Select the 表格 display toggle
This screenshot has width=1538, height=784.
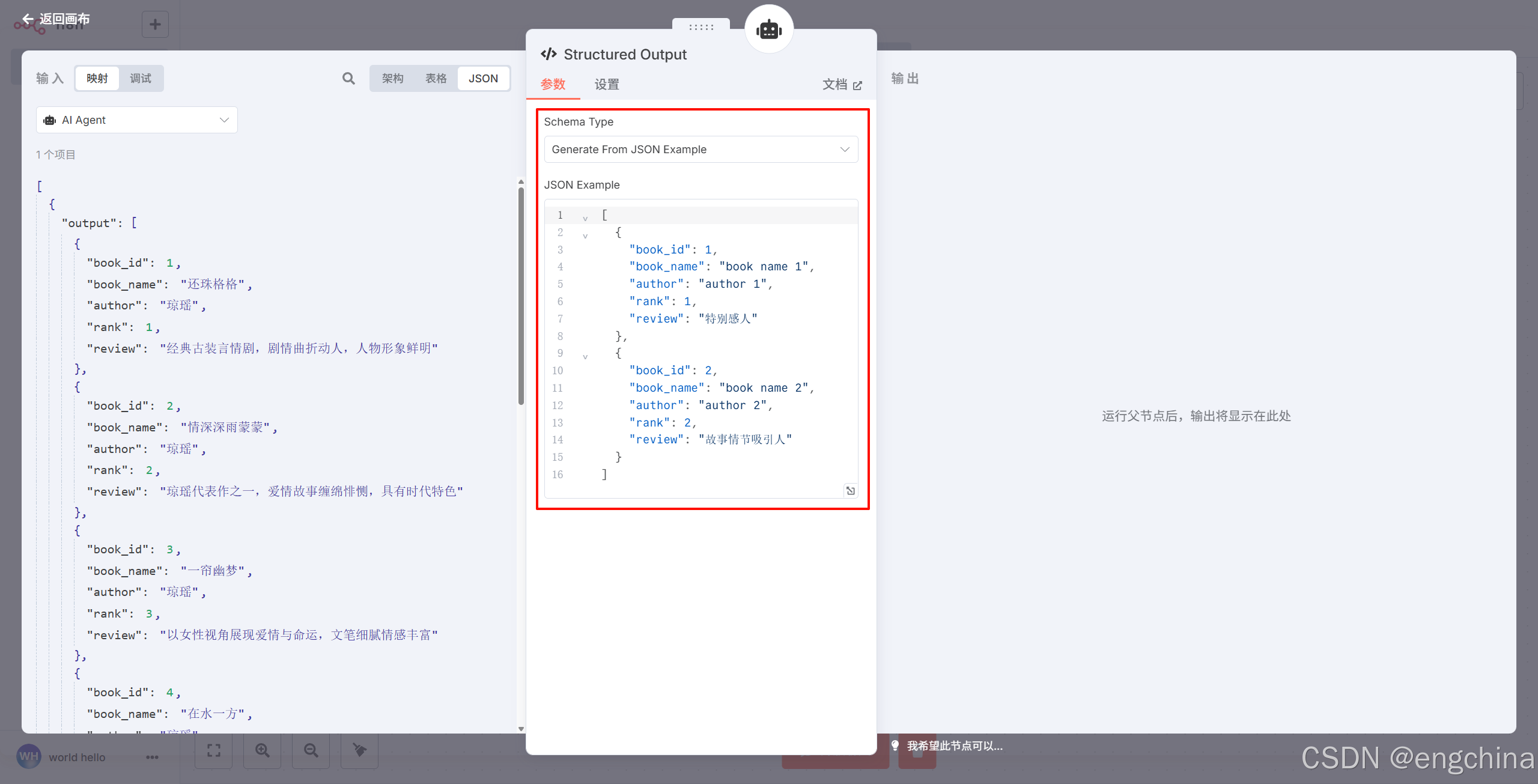coord(436,79)
